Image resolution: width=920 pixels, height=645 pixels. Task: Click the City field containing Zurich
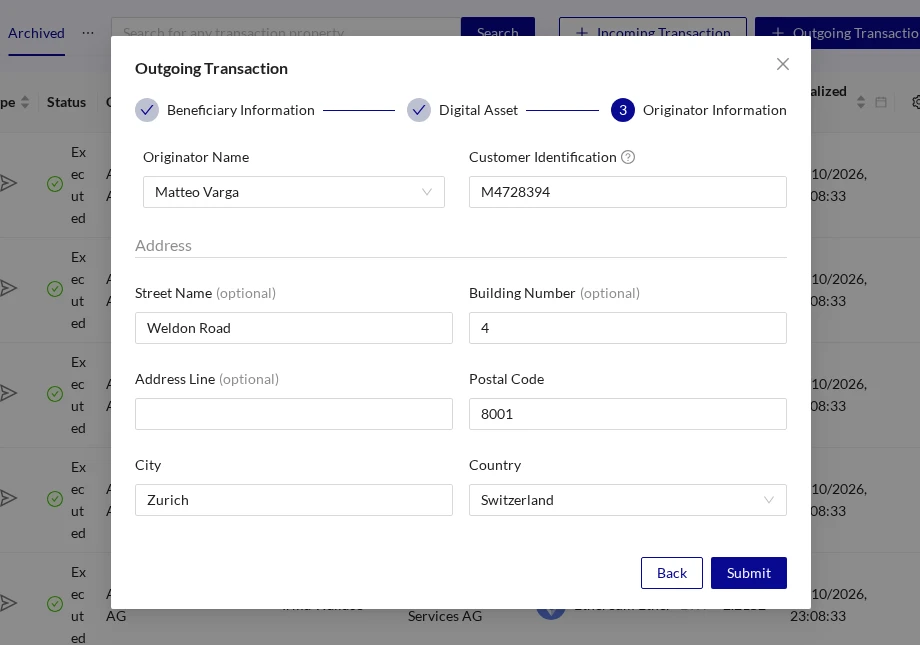[x=293, y=500]
